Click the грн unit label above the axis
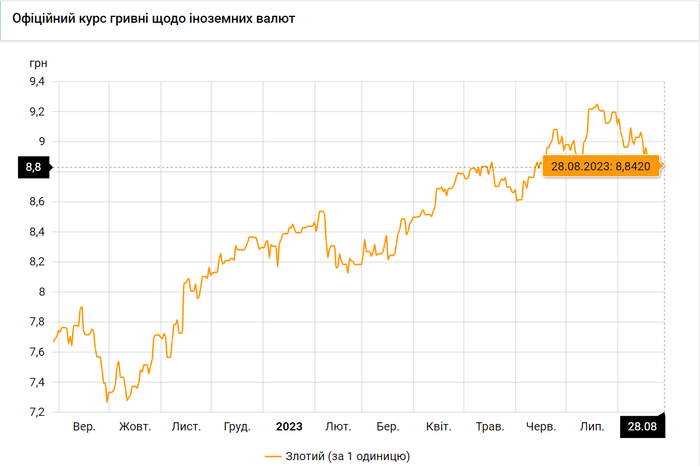The width and height of the screenshot is (700, 466). (38, 62)
